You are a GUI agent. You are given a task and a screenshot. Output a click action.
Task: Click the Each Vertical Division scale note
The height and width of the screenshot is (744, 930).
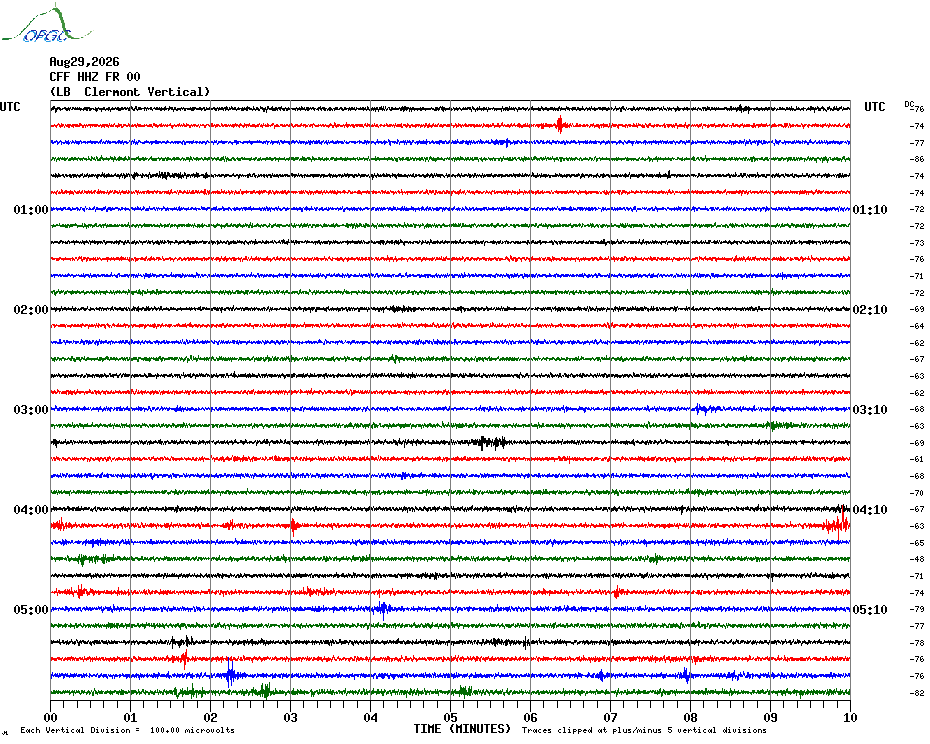tap(128, 730)
